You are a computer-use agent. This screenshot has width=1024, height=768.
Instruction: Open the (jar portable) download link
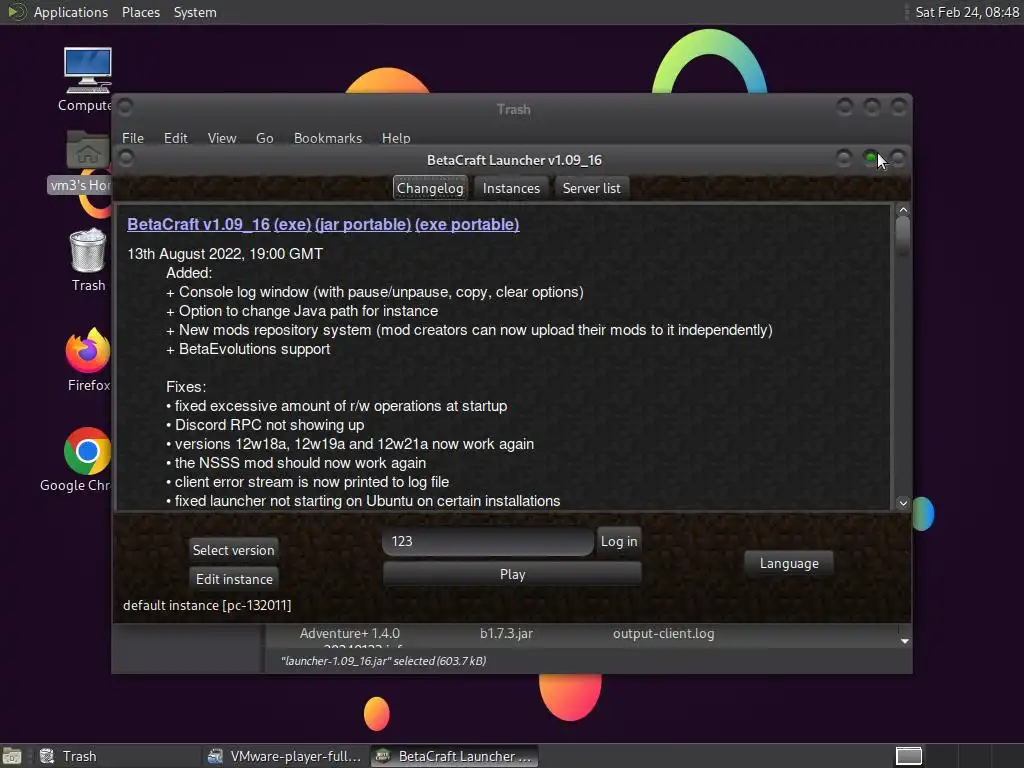coord(363,224)
